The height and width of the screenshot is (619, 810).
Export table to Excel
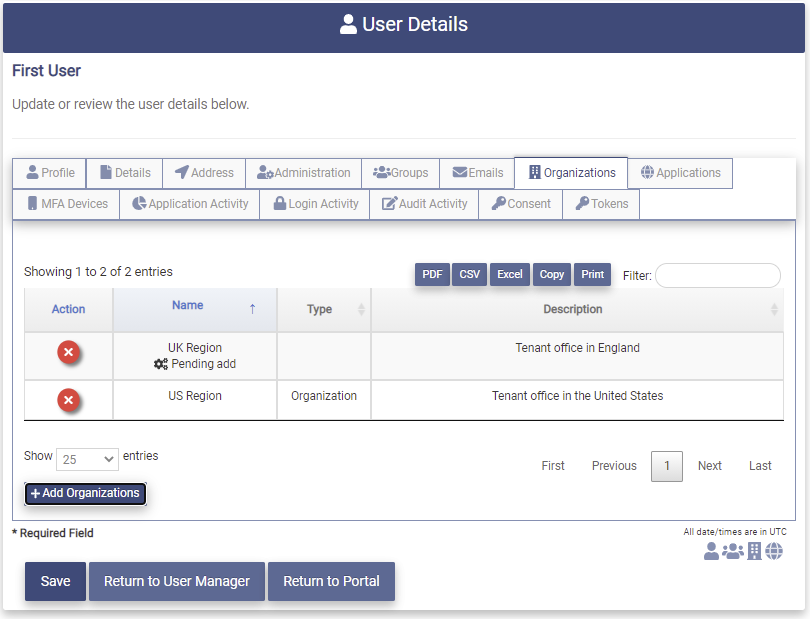[x=510, y=274]
